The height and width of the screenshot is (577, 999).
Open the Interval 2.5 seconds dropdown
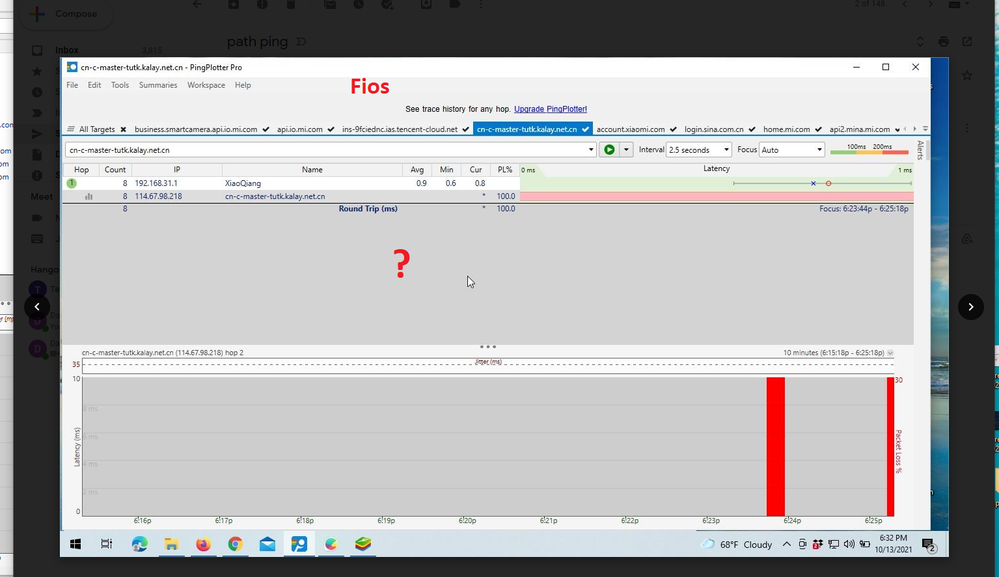699,150
